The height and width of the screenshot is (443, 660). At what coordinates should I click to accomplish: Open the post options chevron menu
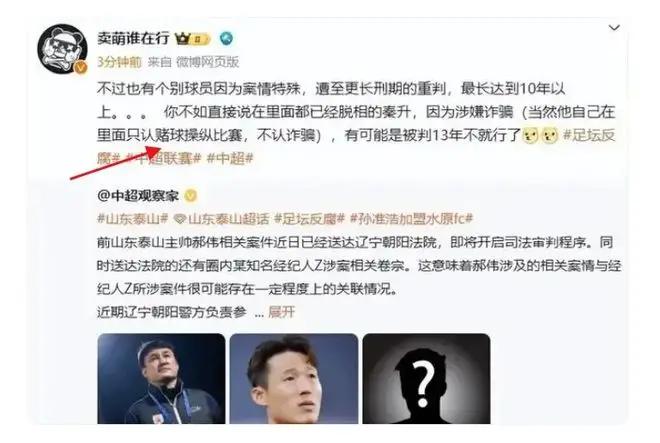[x=614, y=28]
